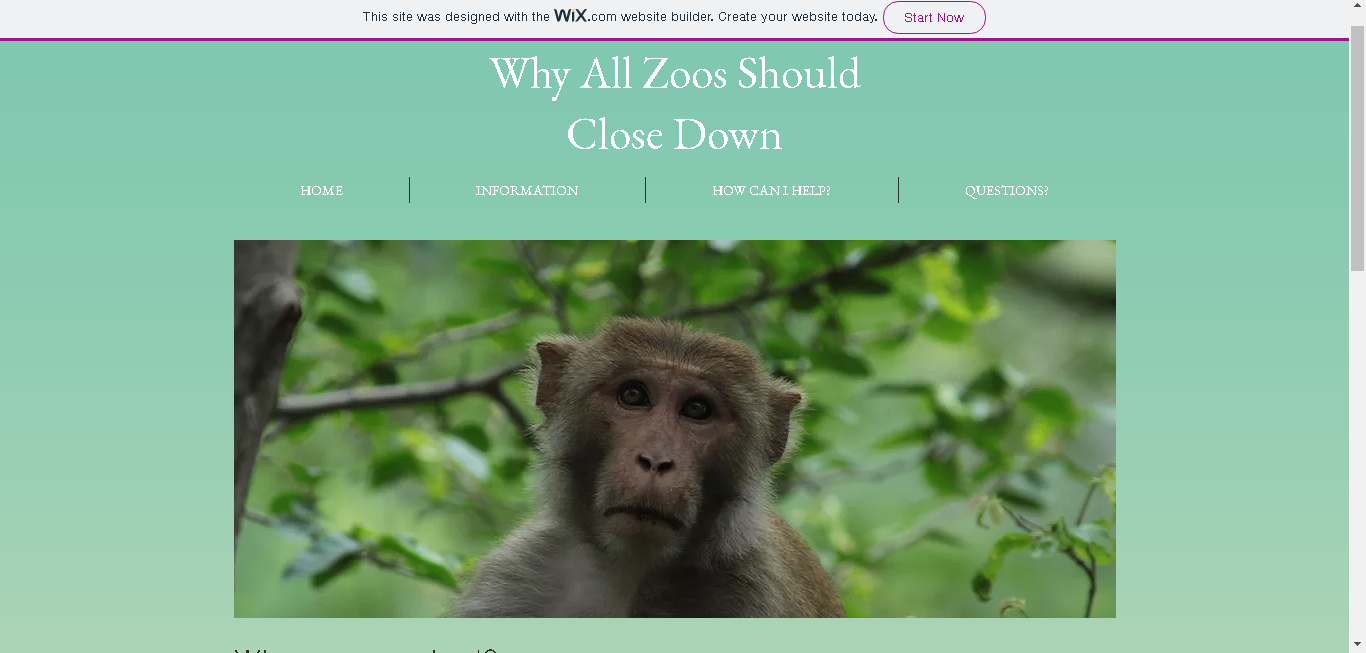The image size is (1366, 653).
Task: Click scrollbar up arrow
Action: (1357, 9)
